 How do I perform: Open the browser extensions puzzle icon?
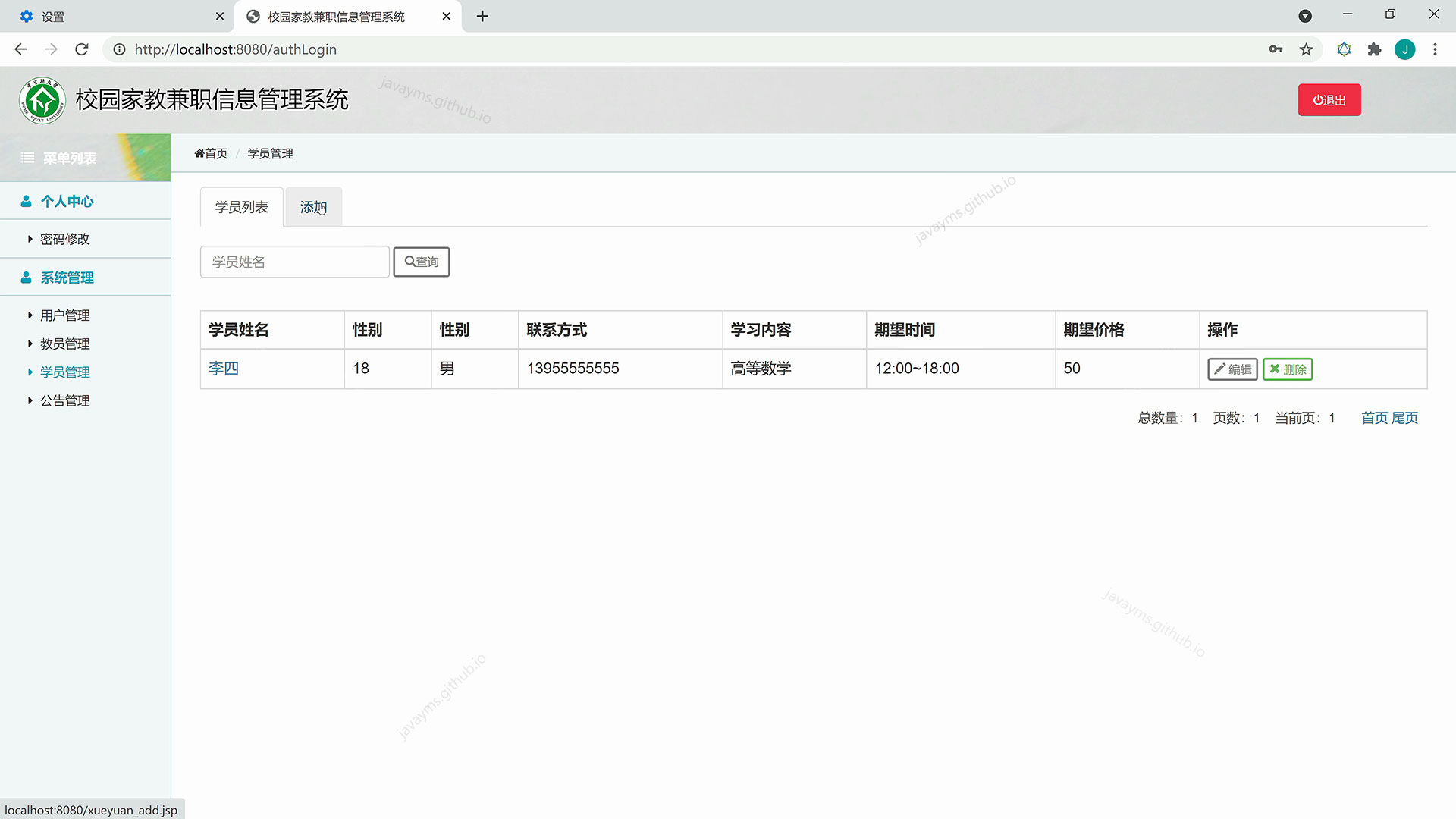click(x=1374, y=49)
